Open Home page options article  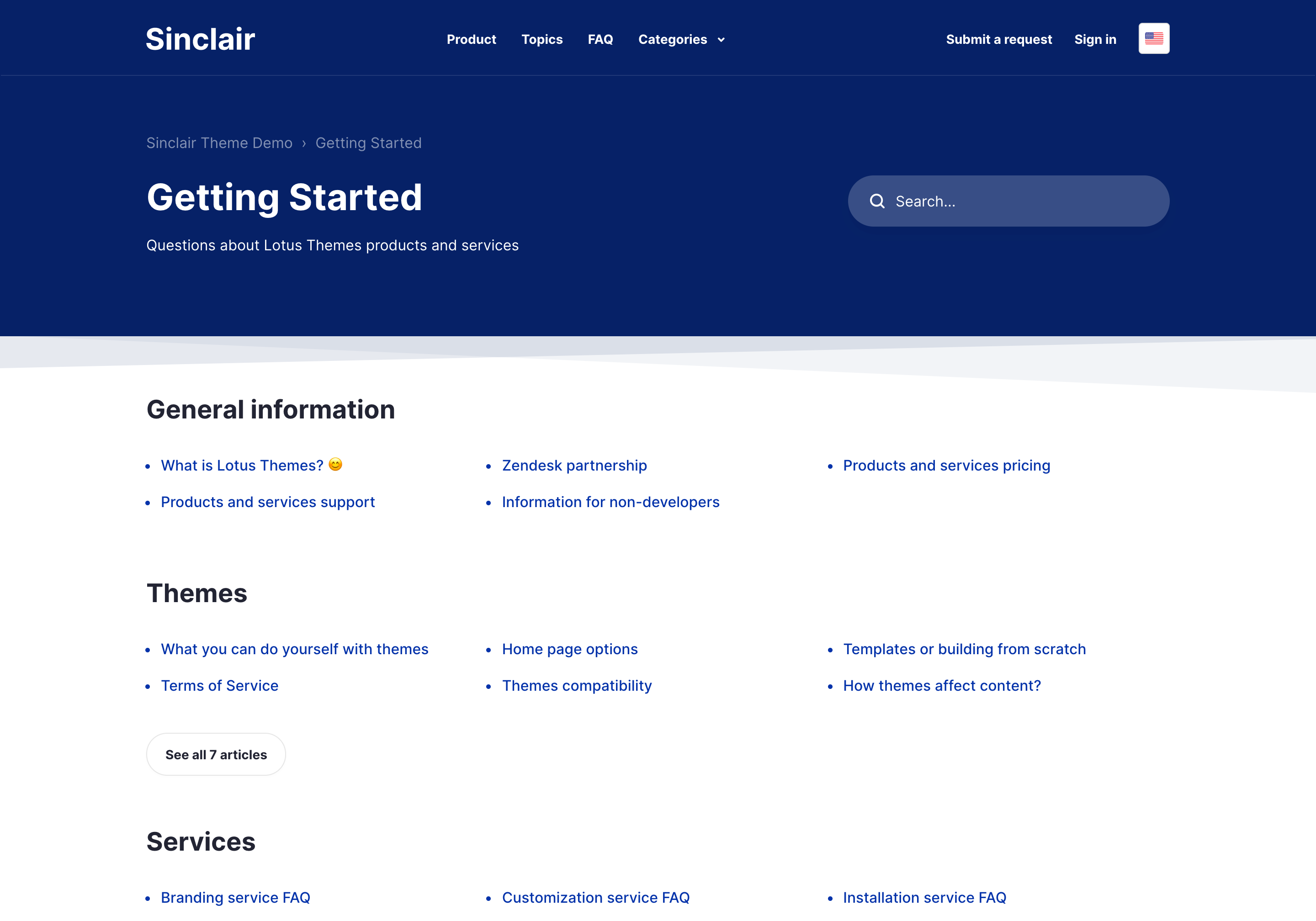pyautogui.click(x=569, y=649)
